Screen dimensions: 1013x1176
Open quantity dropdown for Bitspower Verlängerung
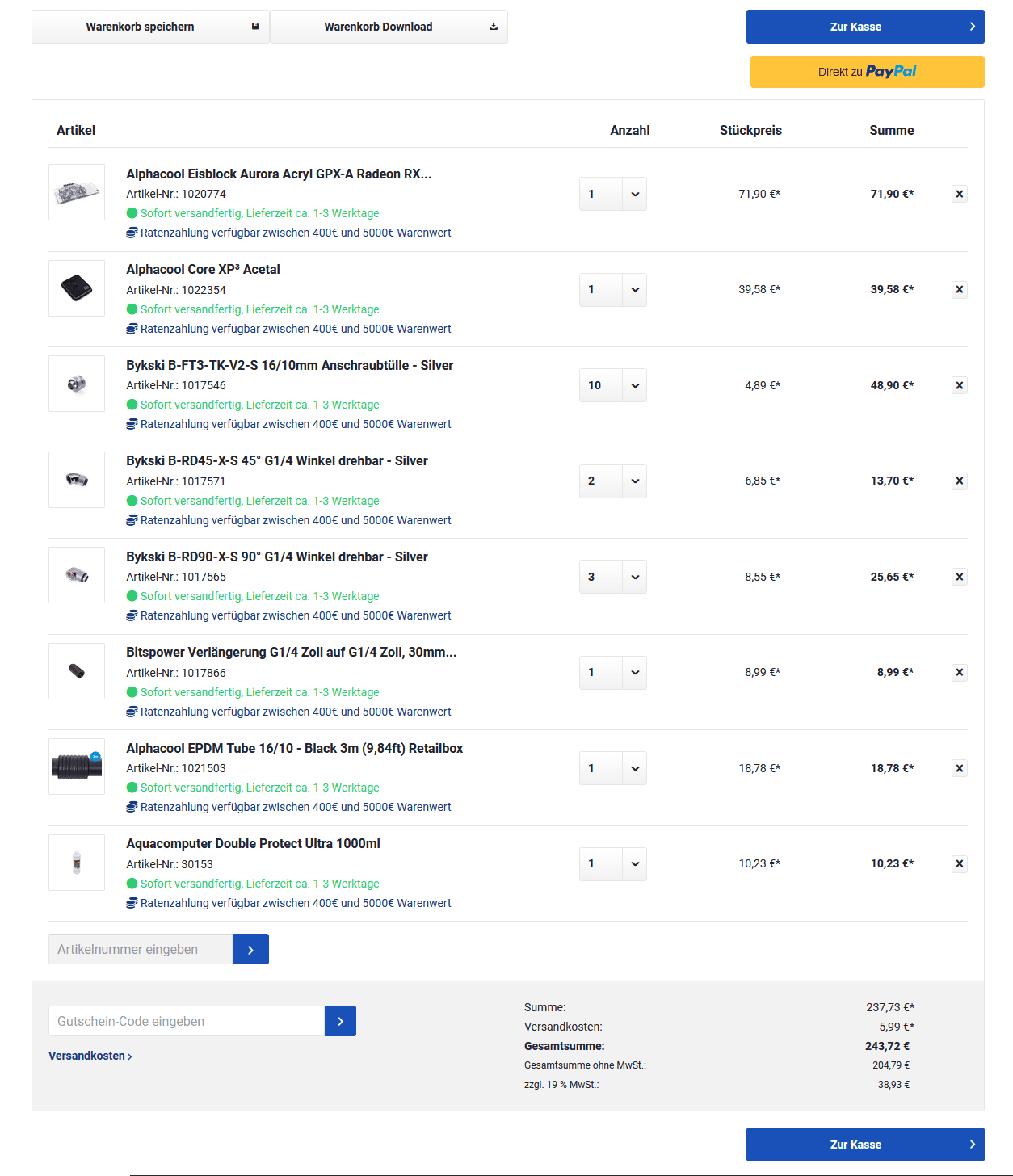pos(613,672)
